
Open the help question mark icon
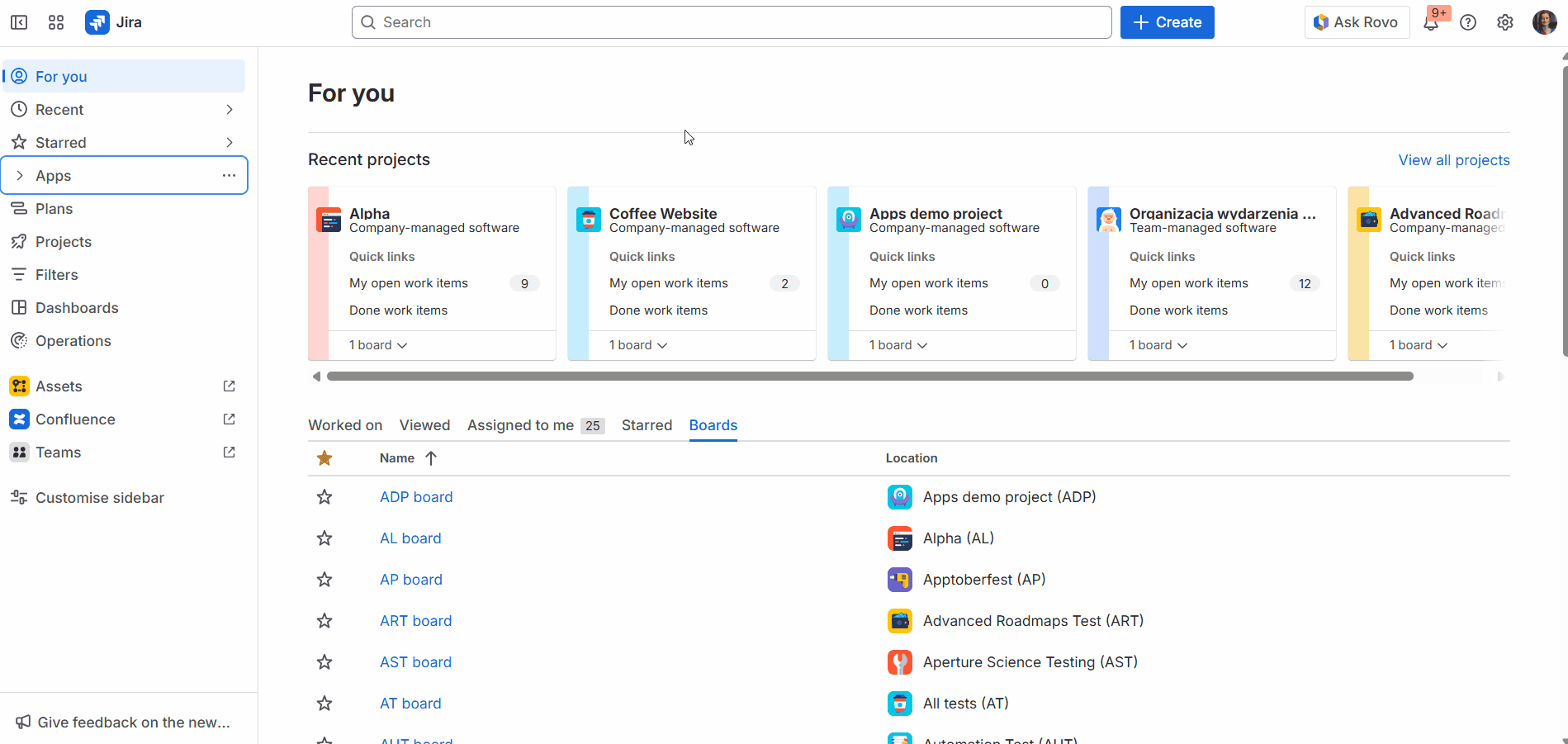click(x=1468, y=22)
